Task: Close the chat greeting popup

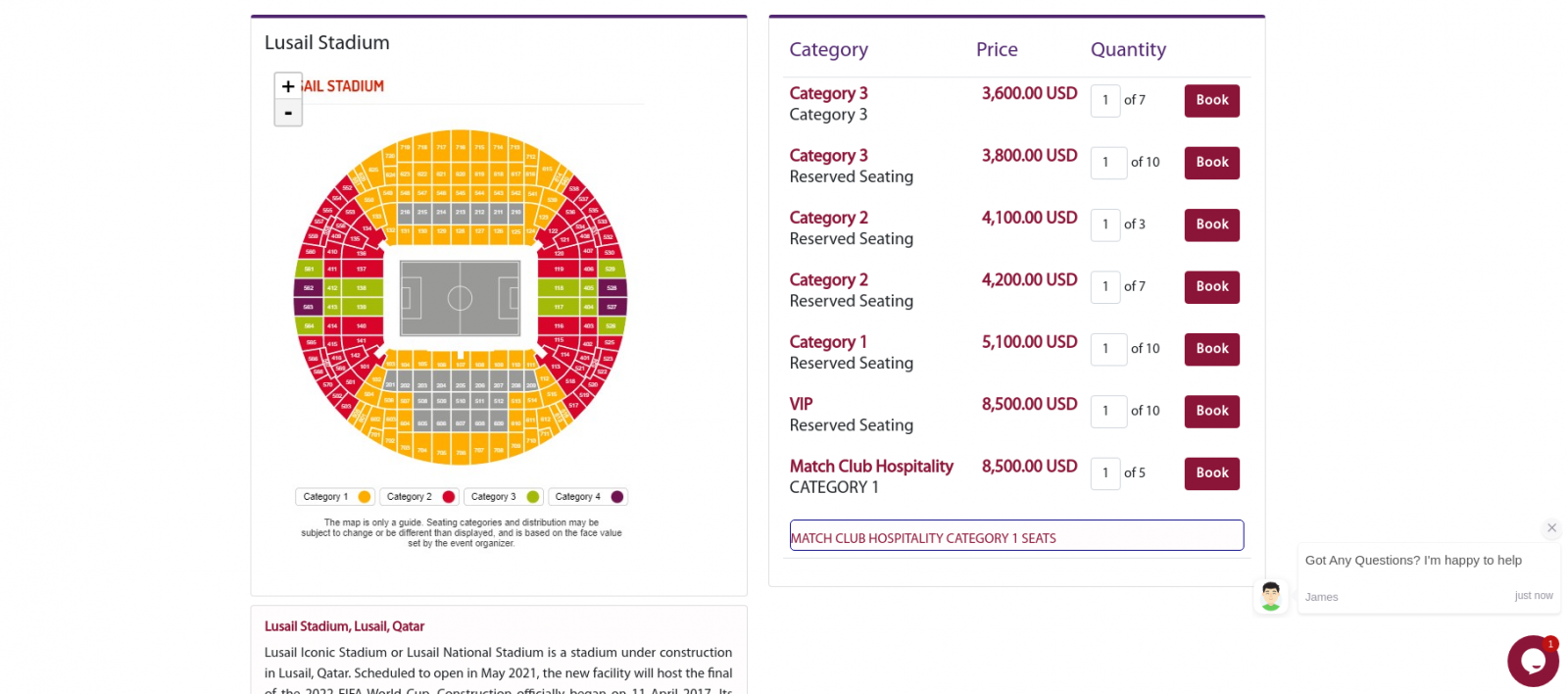Action: pyautogui.click(x=1551, y=528)
